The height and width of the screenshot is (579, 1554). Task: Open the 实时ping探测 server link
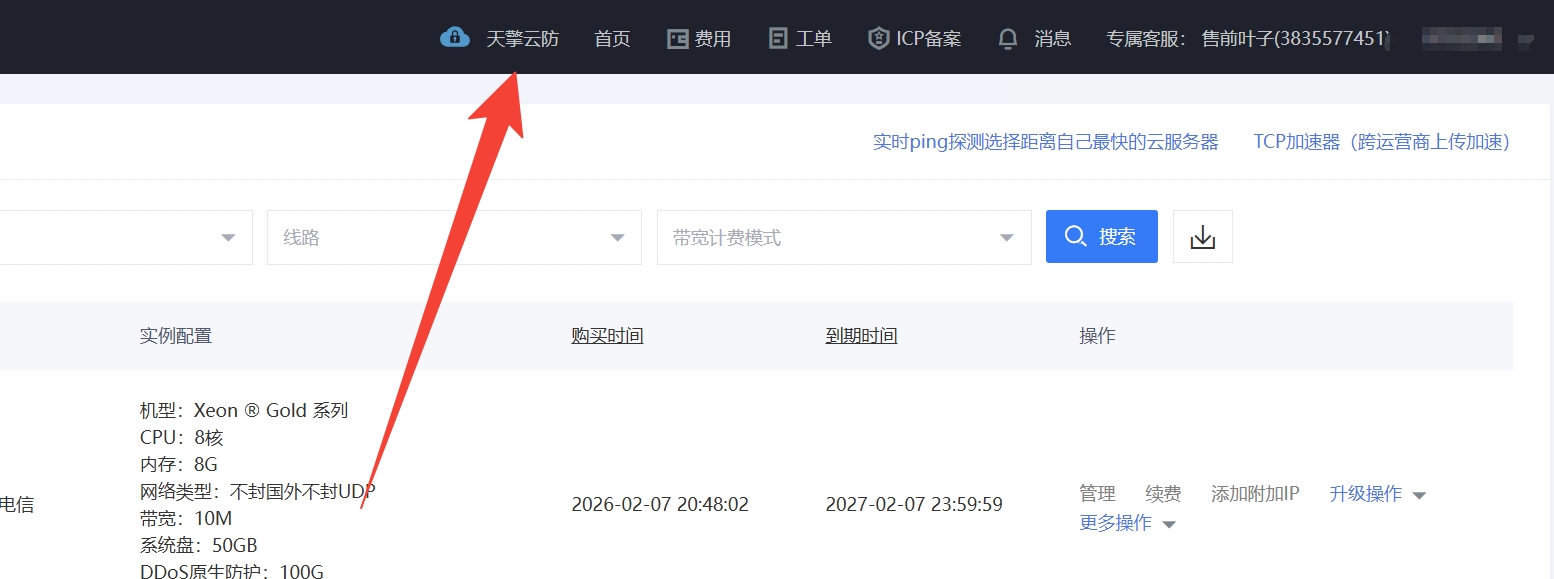point(1045,142)
